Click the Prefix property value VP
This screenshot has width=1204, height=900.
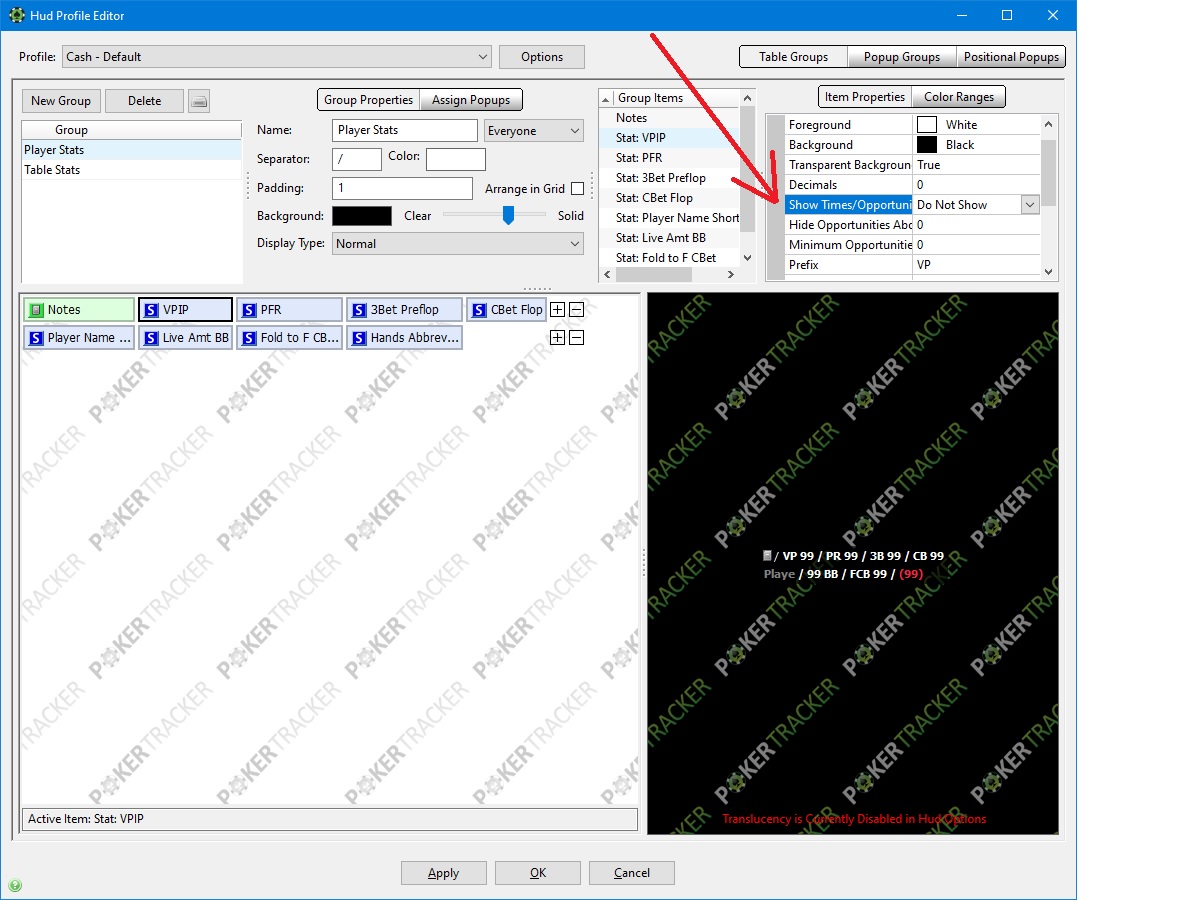pyautogui.click(x=976, y=265)
